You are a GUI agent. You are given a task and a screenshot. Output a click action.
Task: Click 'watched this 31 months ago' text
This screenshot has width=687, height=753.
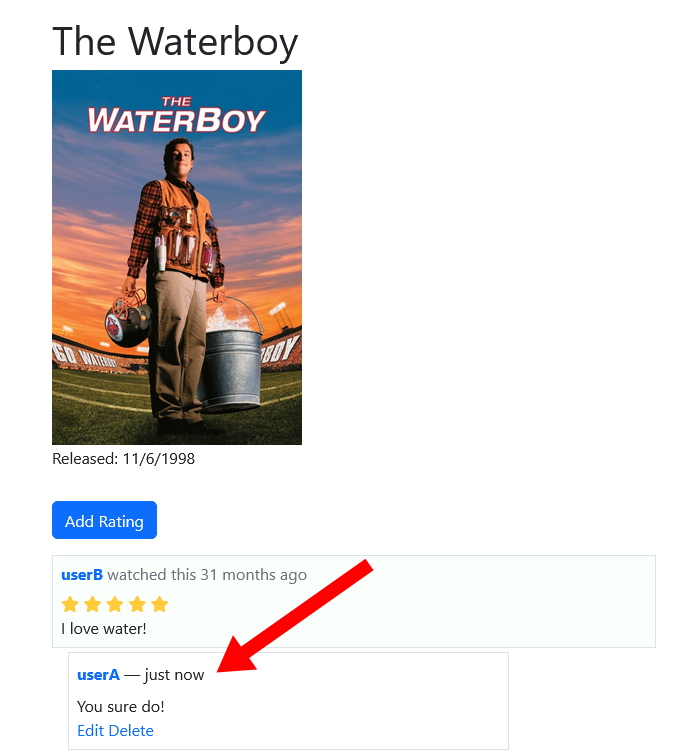tap(207, 574)
